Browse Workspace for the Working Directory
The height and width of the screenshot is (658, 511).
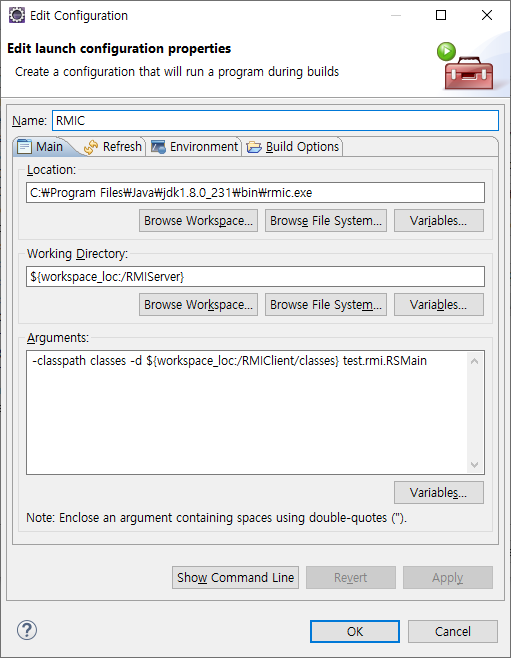coord(198,305)
